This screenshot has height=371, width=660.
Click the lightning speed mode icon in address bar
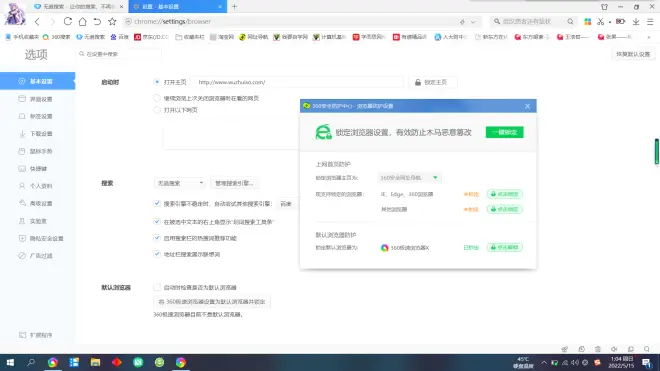click(x=462, y=22)
